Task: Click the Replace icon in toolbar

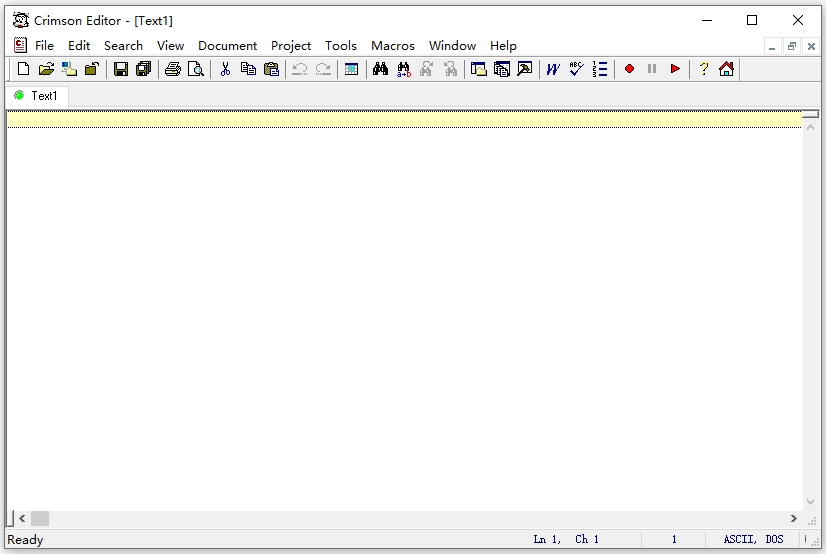Action: [404, 69]
